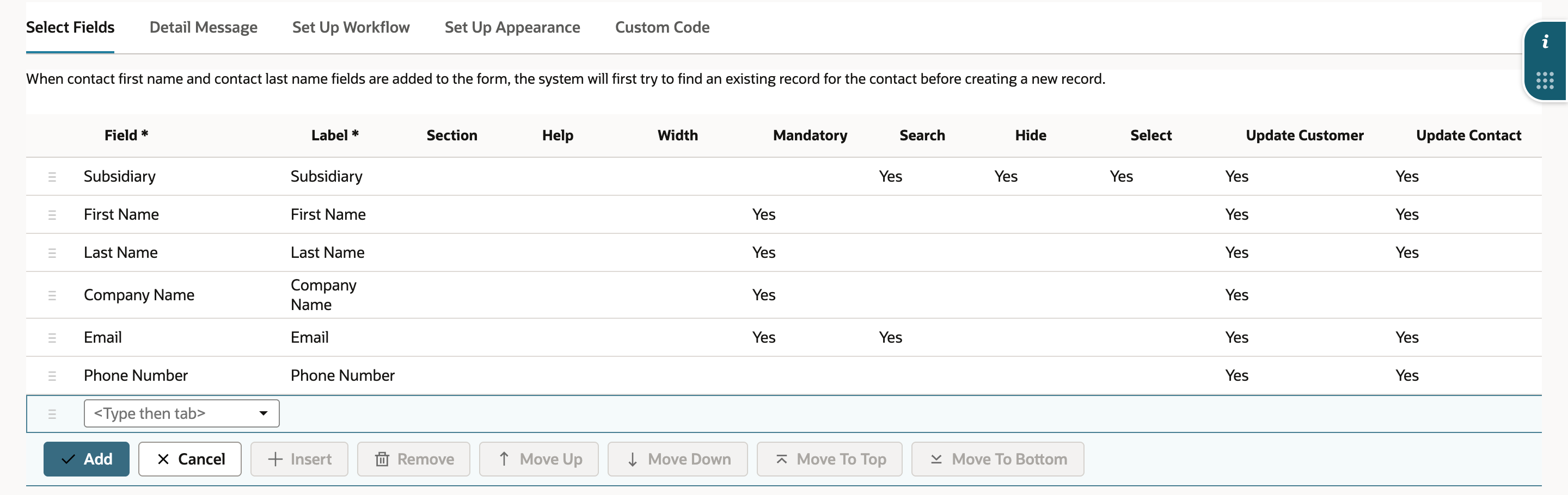Confirm row with the Add button

pyautogui.click(x=87, y=459)
